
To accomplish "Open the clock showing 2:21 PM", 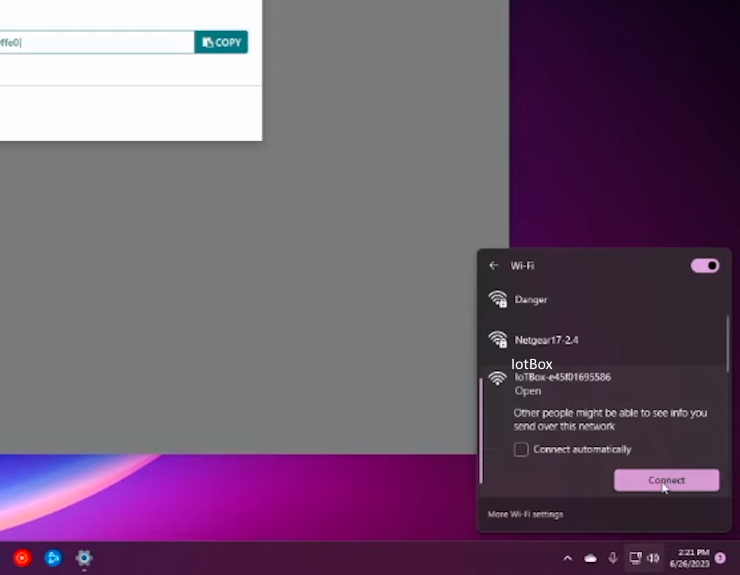I will (x=690, y=558).
